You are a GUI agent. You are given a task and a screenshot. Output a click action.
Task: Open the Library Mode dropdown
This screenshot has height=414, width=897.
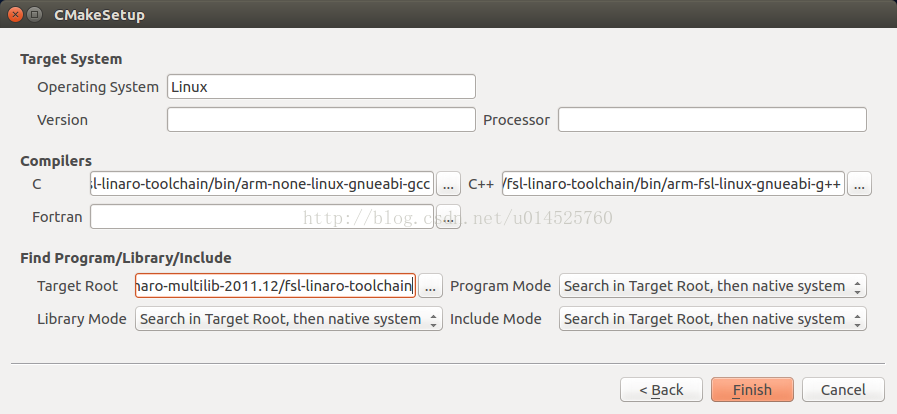click(x=289, y=319)
